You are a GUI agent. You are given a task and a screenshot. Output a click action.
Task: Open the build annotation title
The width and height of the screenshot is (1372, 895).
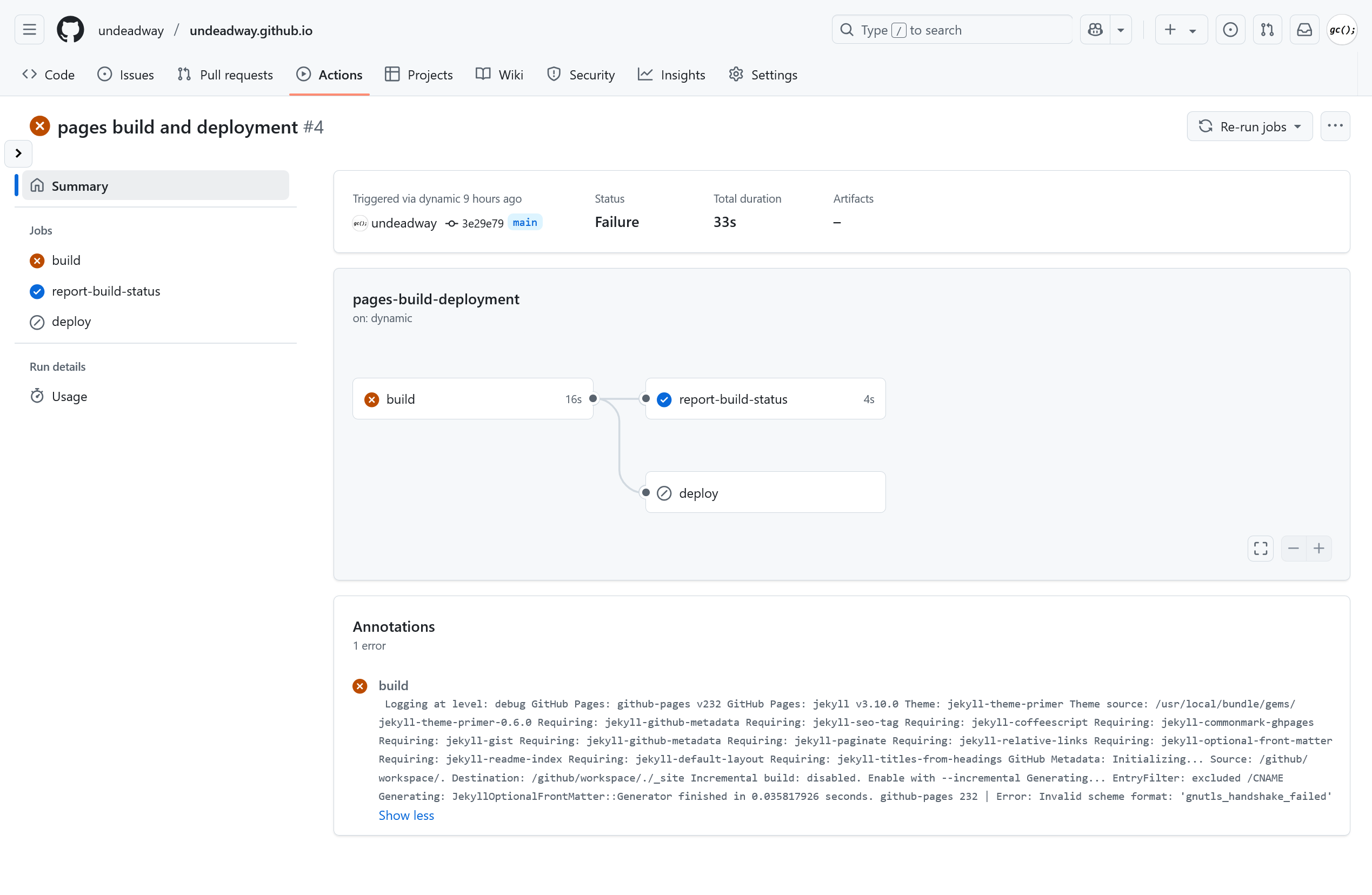point(393,686)
